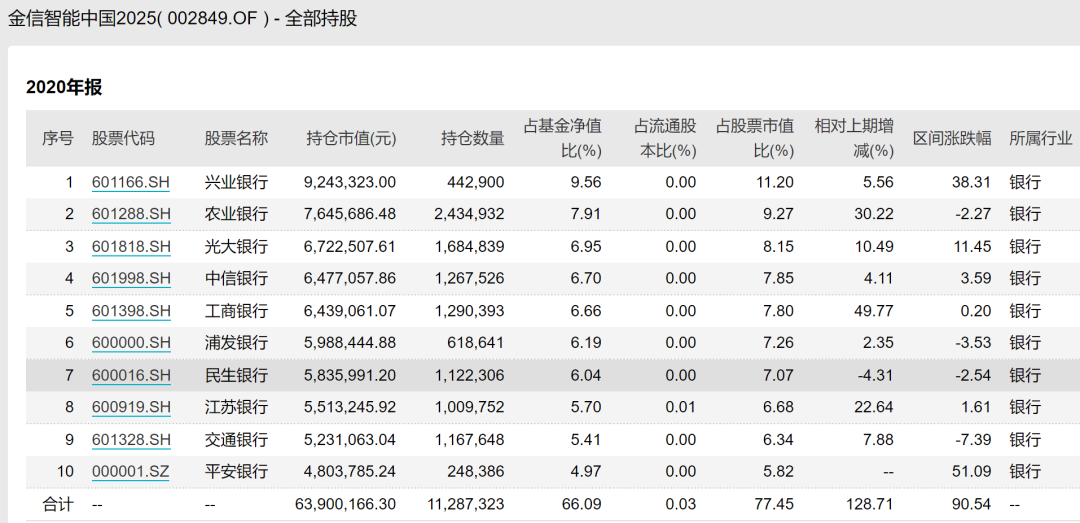1080x523 pixels.
Task: Click holding quantity 1,290,393
Action: (x=469, y=311)
